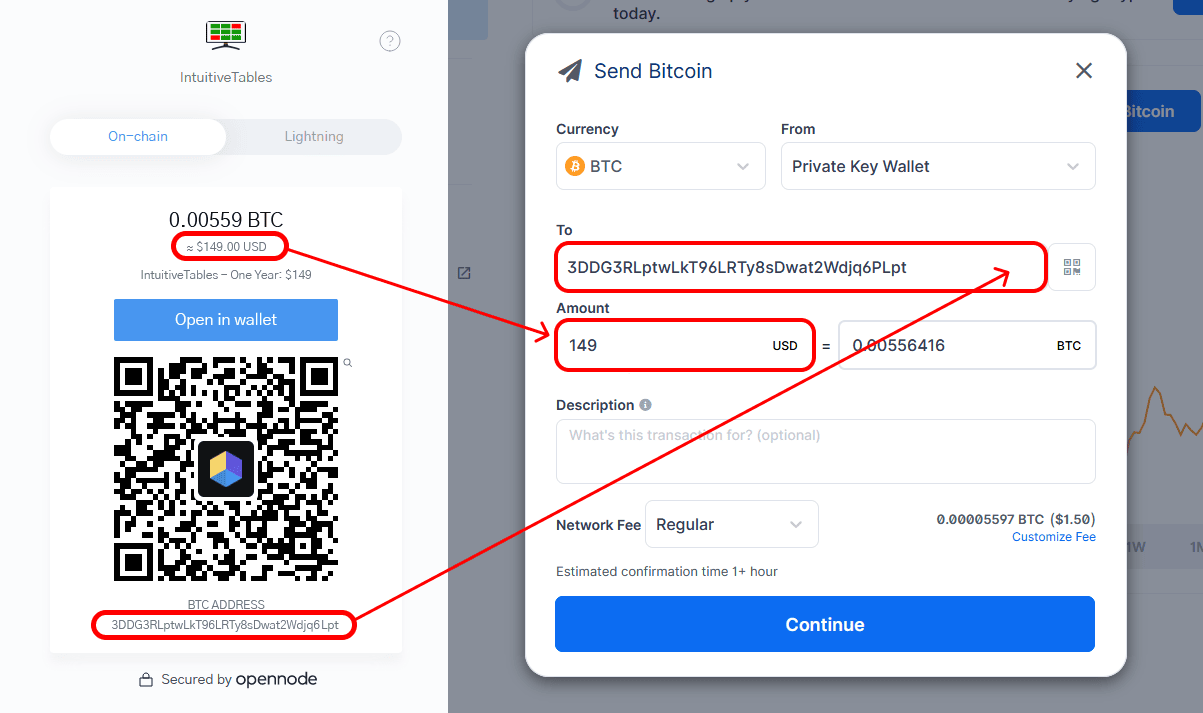Click the Bitcoin currency logo icon
The height and width of the screenshot is (713, 1203).
tap(575, 166)
